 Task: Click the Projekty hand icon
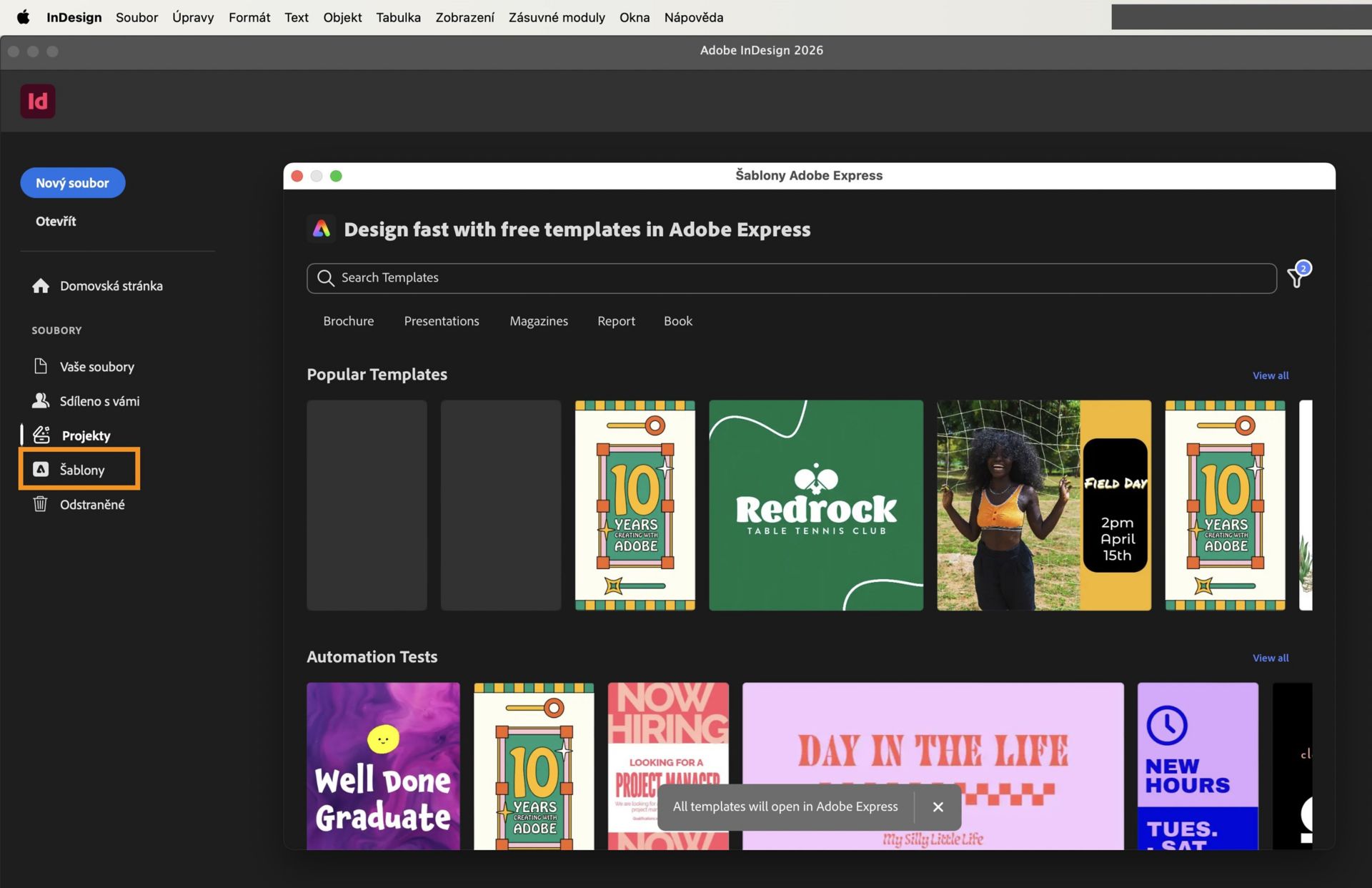coord(41,435)
